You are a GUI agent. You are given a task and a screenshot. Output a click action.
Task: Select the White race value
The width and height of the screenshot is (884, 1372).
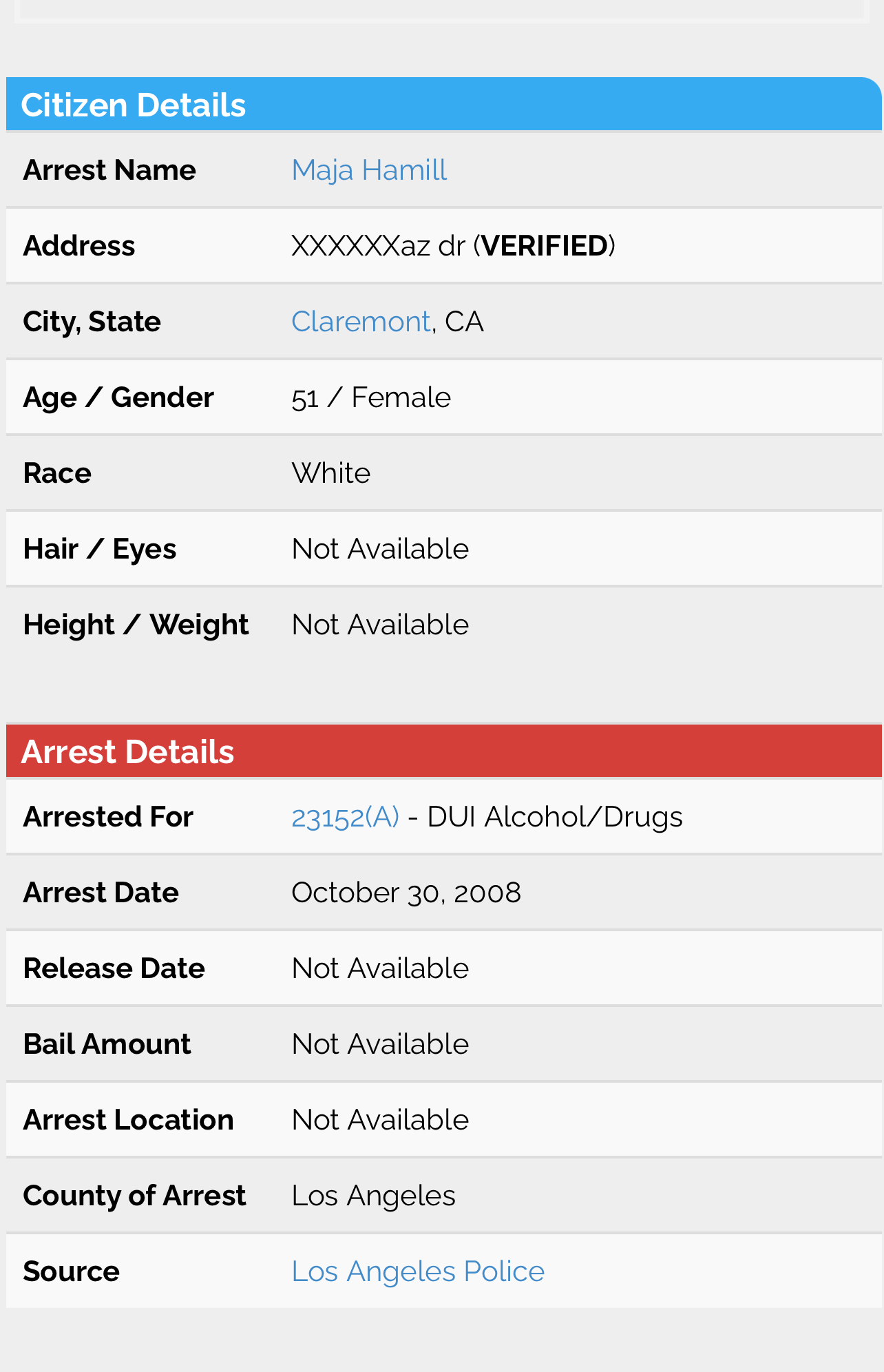331,473
